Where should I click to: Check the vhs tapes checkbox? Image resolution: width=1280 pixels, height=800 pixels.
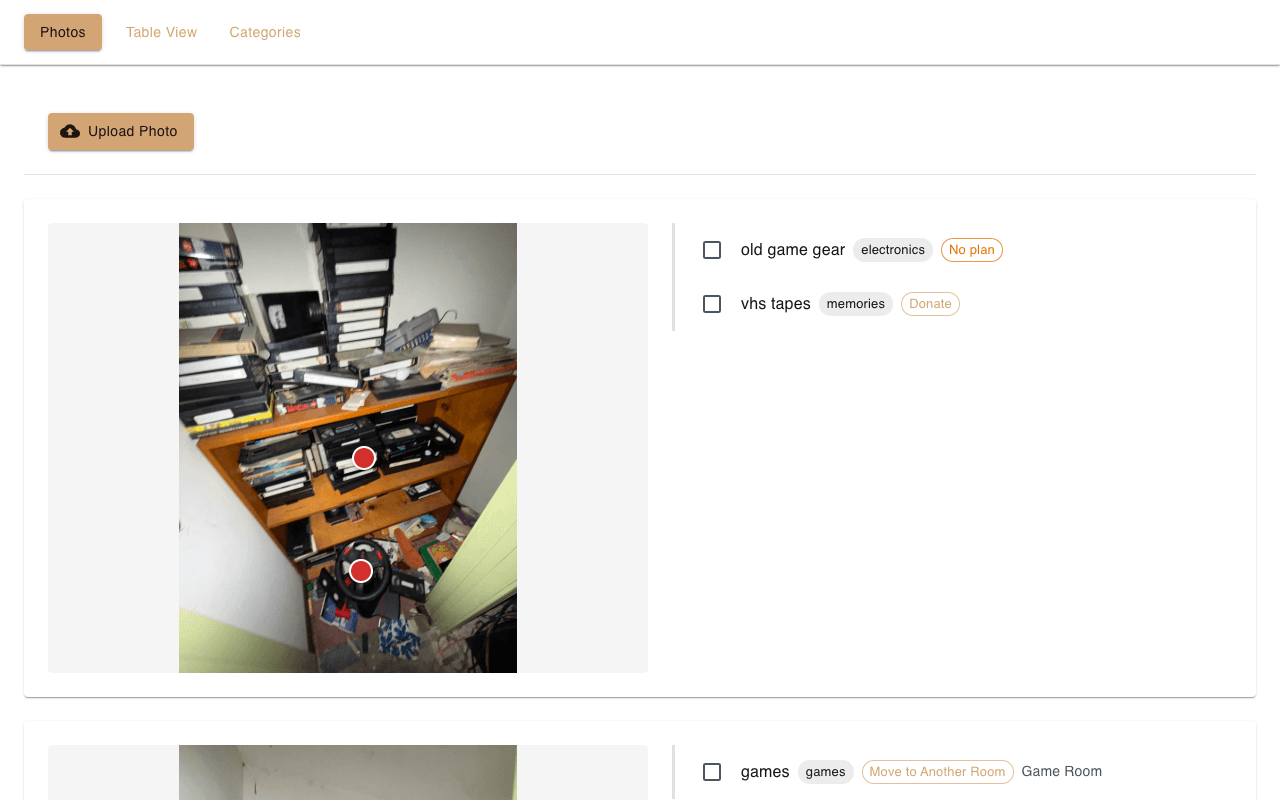[712, 304]
